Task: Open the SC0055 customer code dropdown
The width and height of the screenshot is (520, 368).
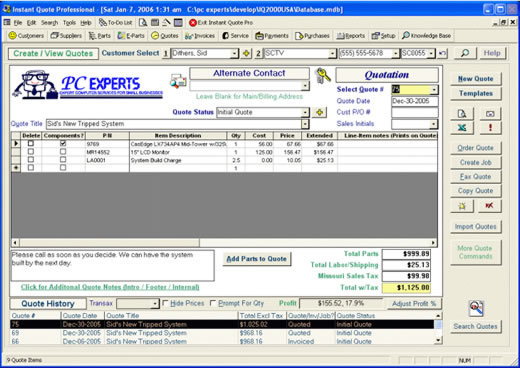Action: [x=431, y=53]
